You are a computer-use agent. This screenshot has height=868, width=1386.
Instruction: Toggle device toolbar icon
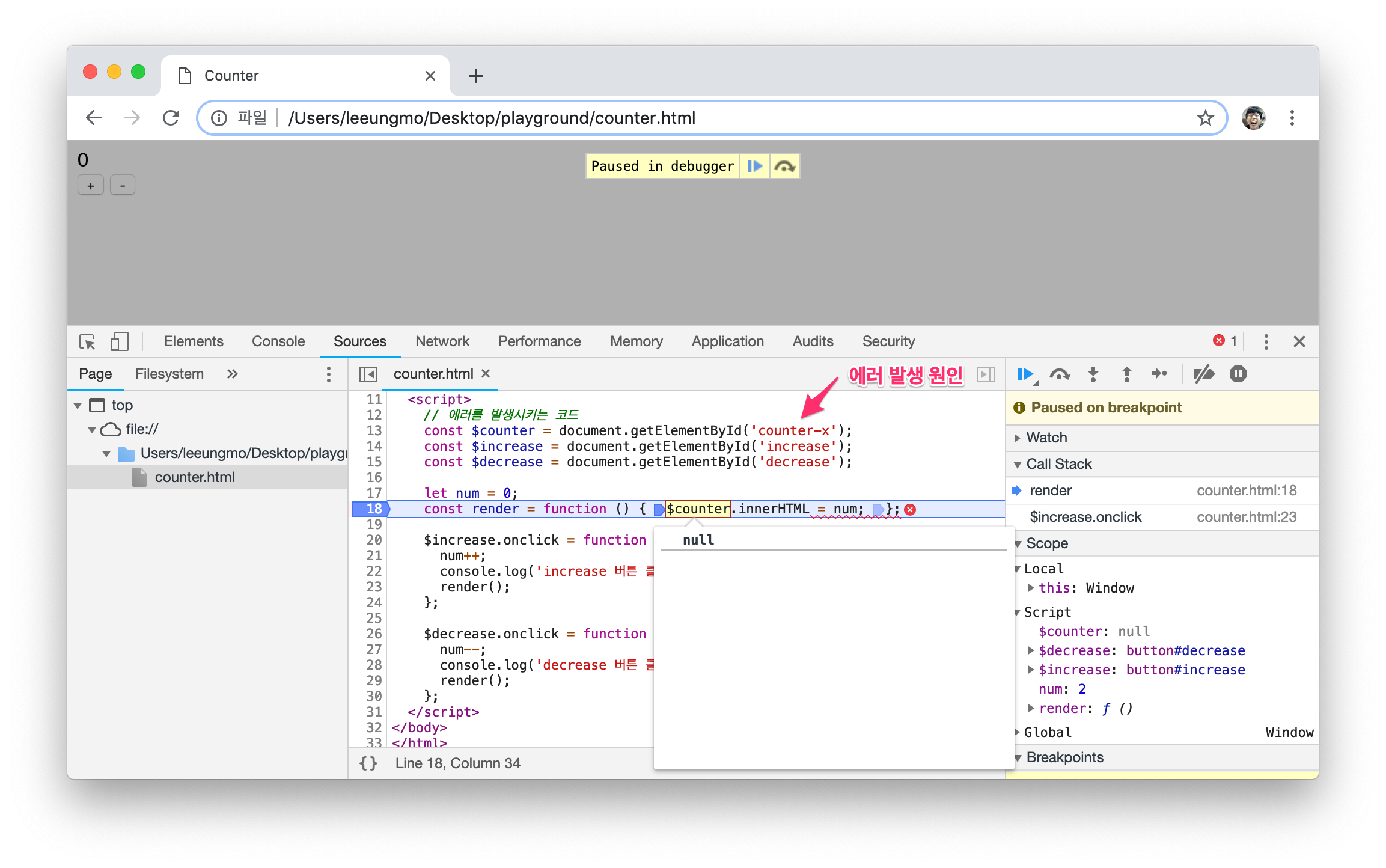pos(119,341)
